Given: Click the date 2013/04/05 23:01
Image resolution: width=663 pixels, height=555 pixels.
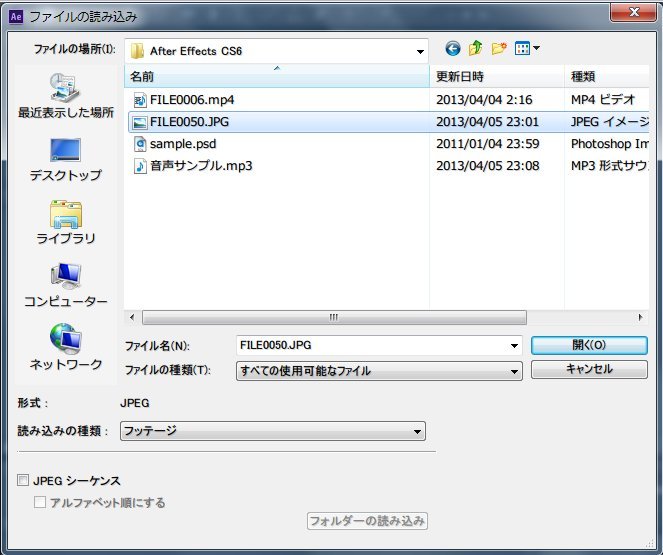Looking at the screenshot, I should 488,122.
